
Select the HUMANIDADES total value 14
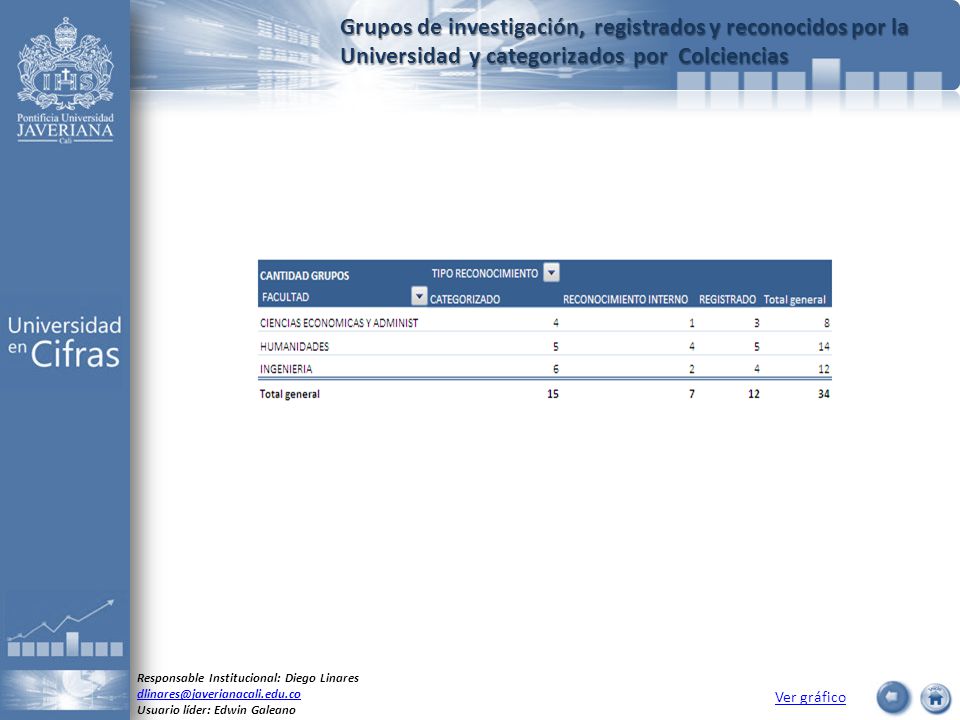tap(823, 347)
